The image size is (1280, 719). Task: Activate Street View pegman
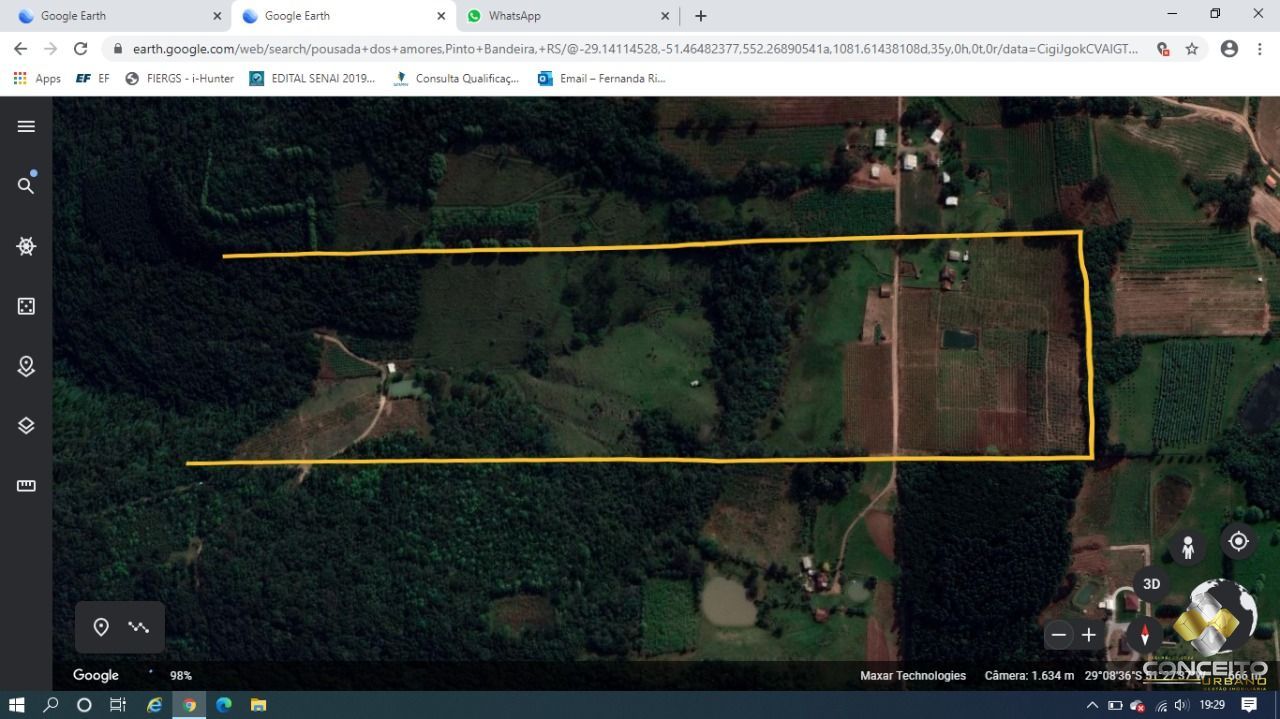pos(1188,547)
